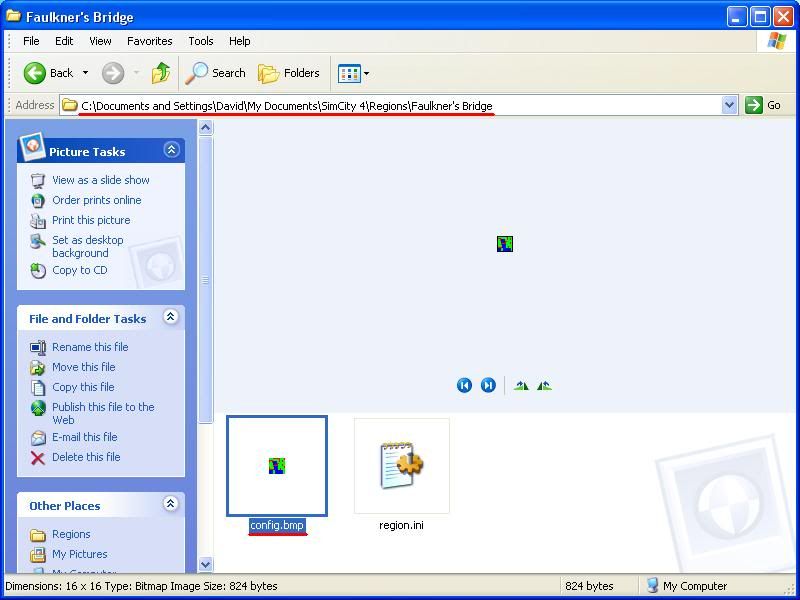The width and height of the screenshot is (800, 600).
Task: Open the Favorites menu
Action: [x=149, y=41]
